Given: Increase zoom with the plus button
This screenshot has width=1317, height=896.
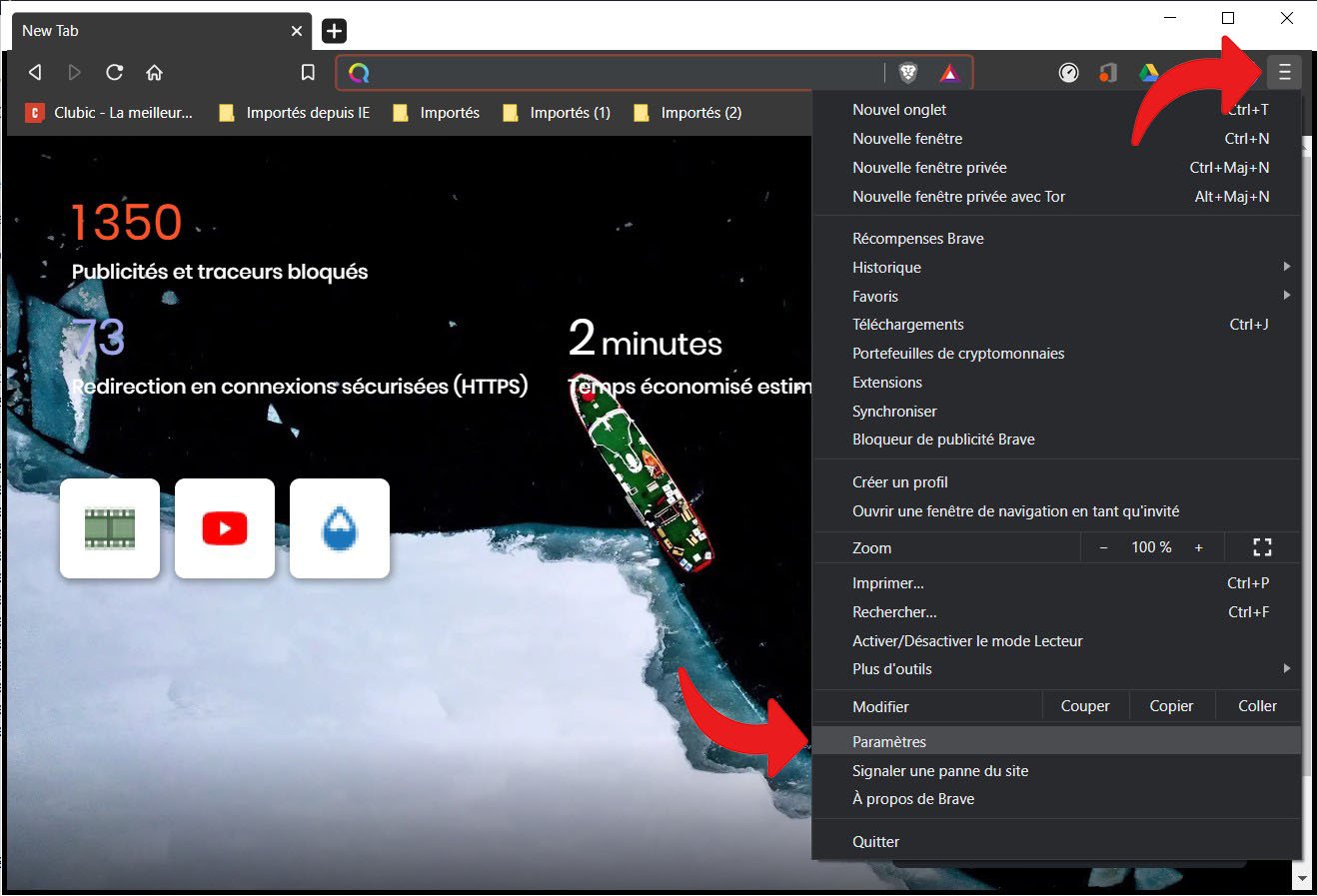Looking at the screenshot, I should click(x=1198, y=547).
